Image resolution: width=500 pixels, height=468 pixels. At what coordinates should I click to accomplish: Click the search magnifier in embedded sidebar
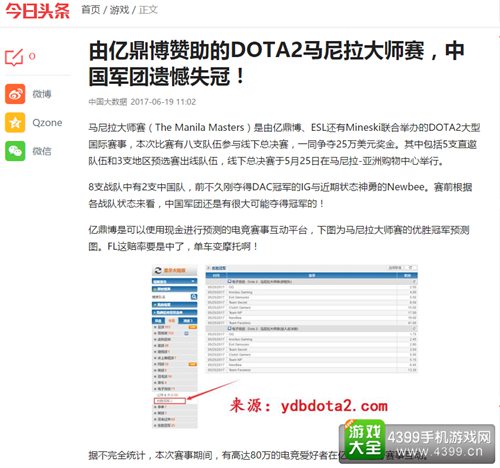tap(193, 296)
